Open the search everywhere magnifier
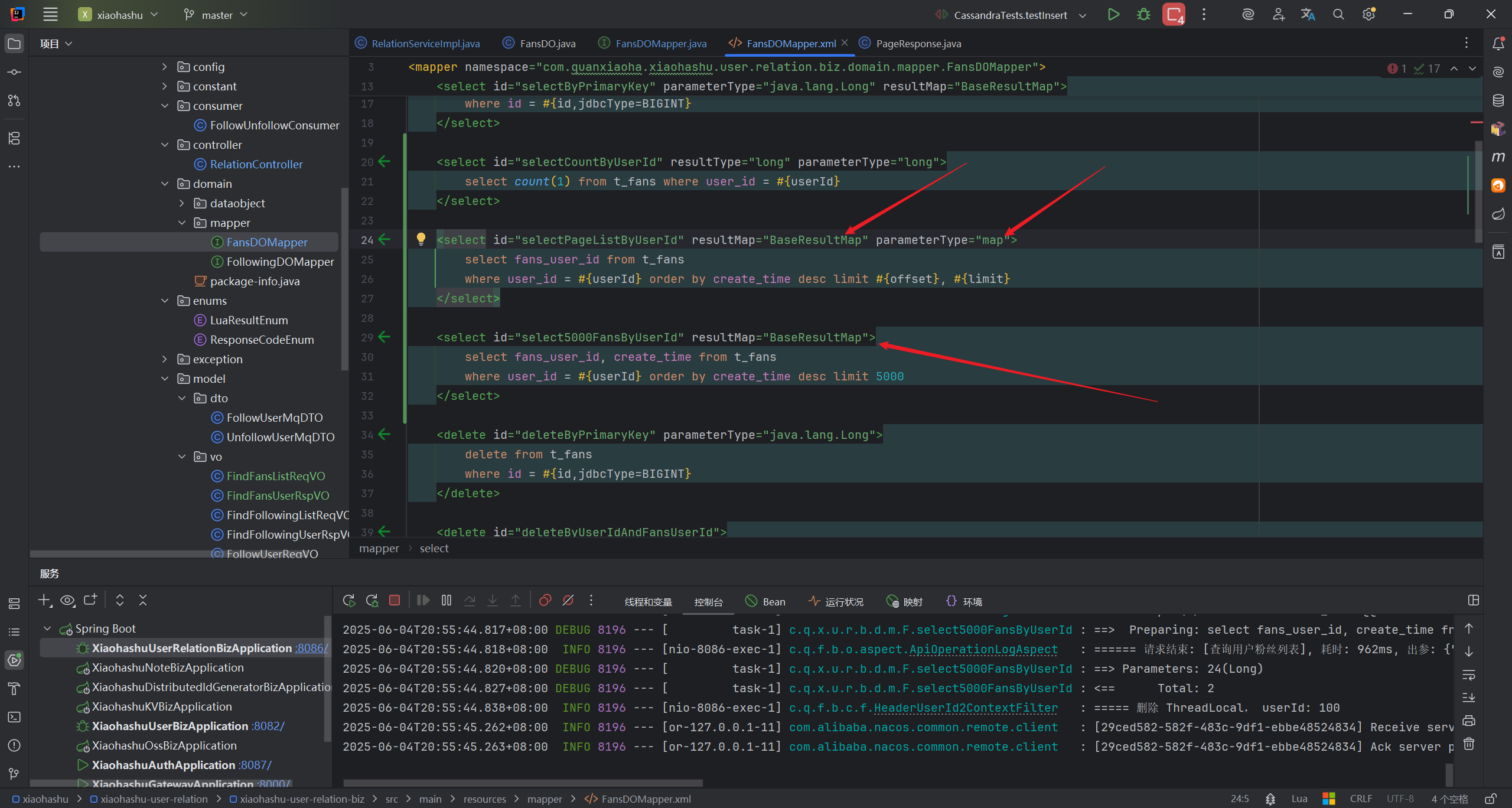 coord(1338,14)
